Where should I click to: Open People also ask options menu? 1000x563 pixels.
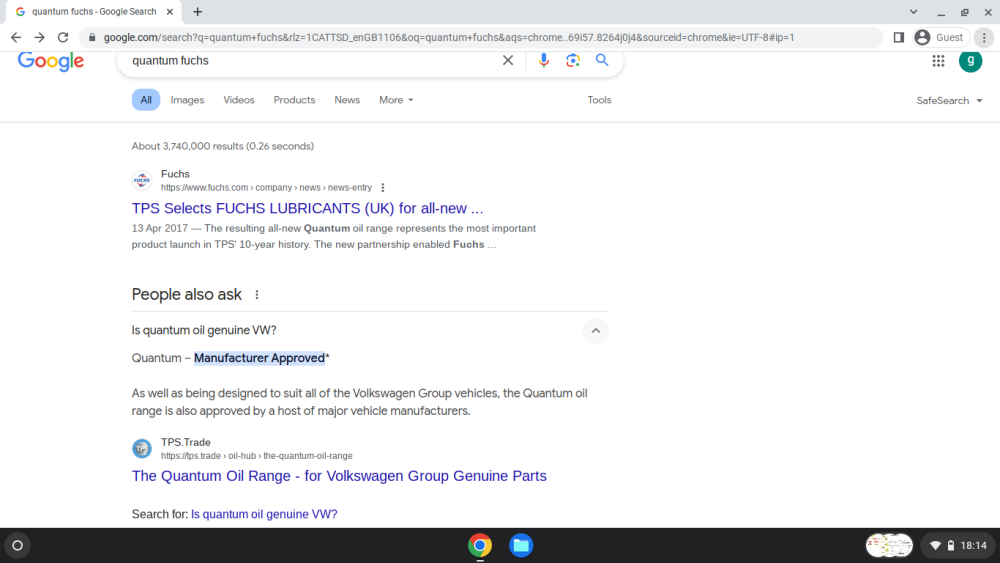coord(257,295)
